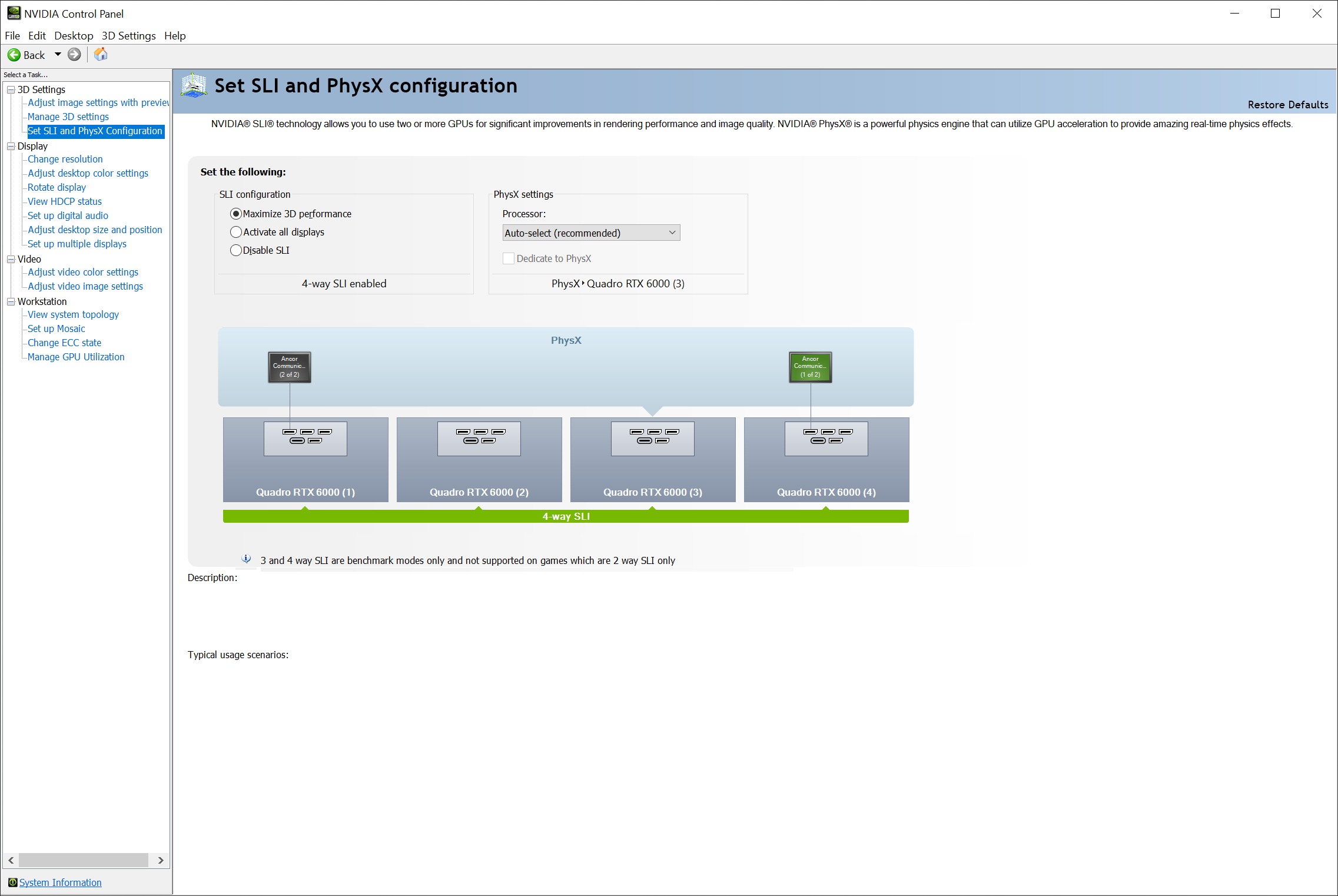Select Activate all displays radio button

point(236,232)
